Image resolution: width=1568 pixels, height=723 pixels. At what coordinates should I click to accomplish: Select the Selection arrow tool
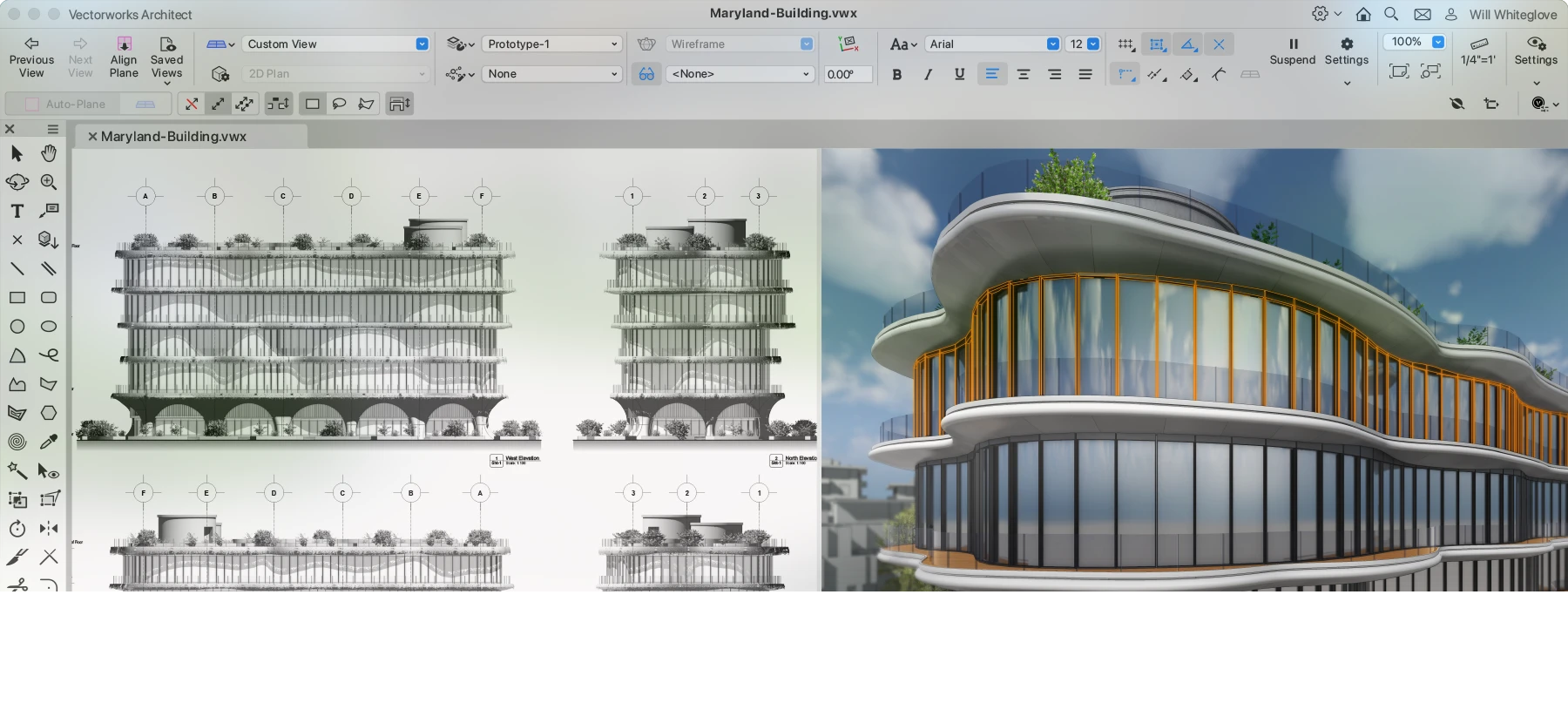pyautogui.click(x=17, y=154)
